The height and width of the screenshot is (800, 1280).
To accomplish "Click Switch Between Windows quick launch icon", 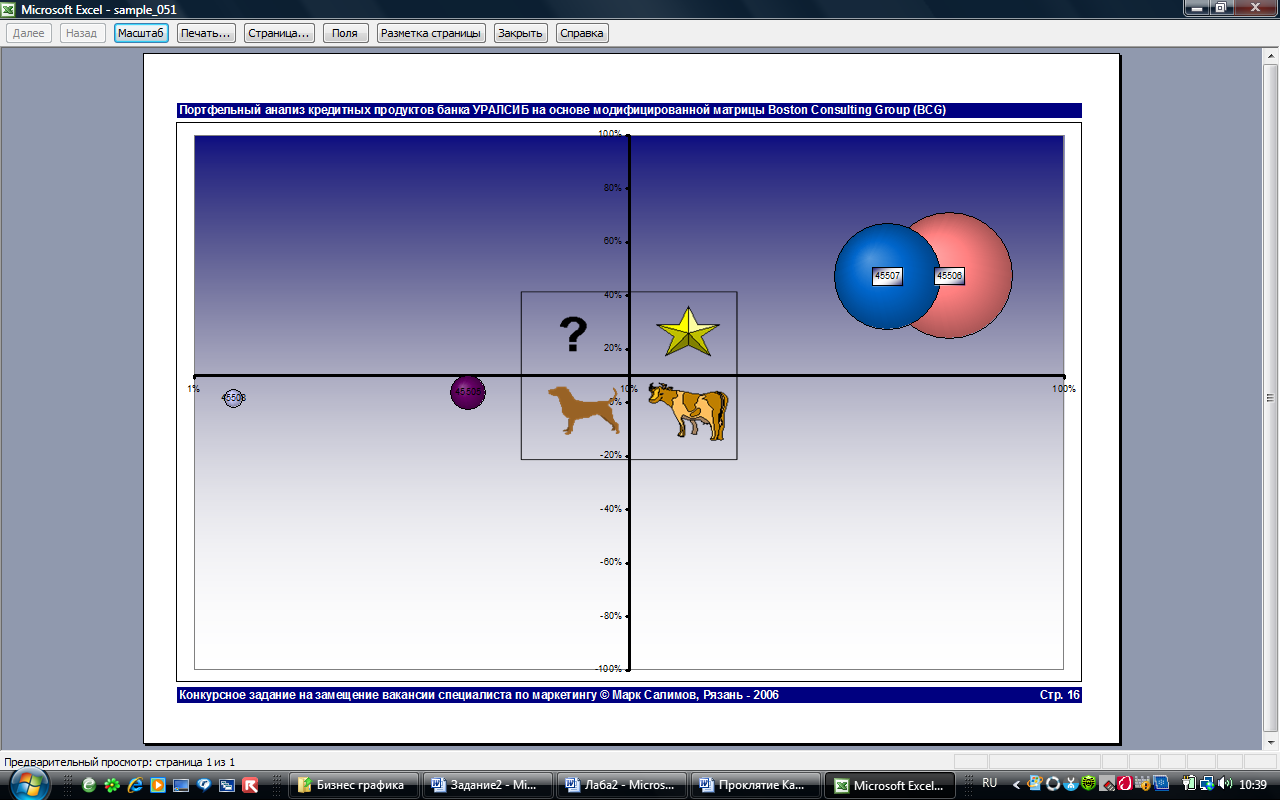I will point(227,785).
